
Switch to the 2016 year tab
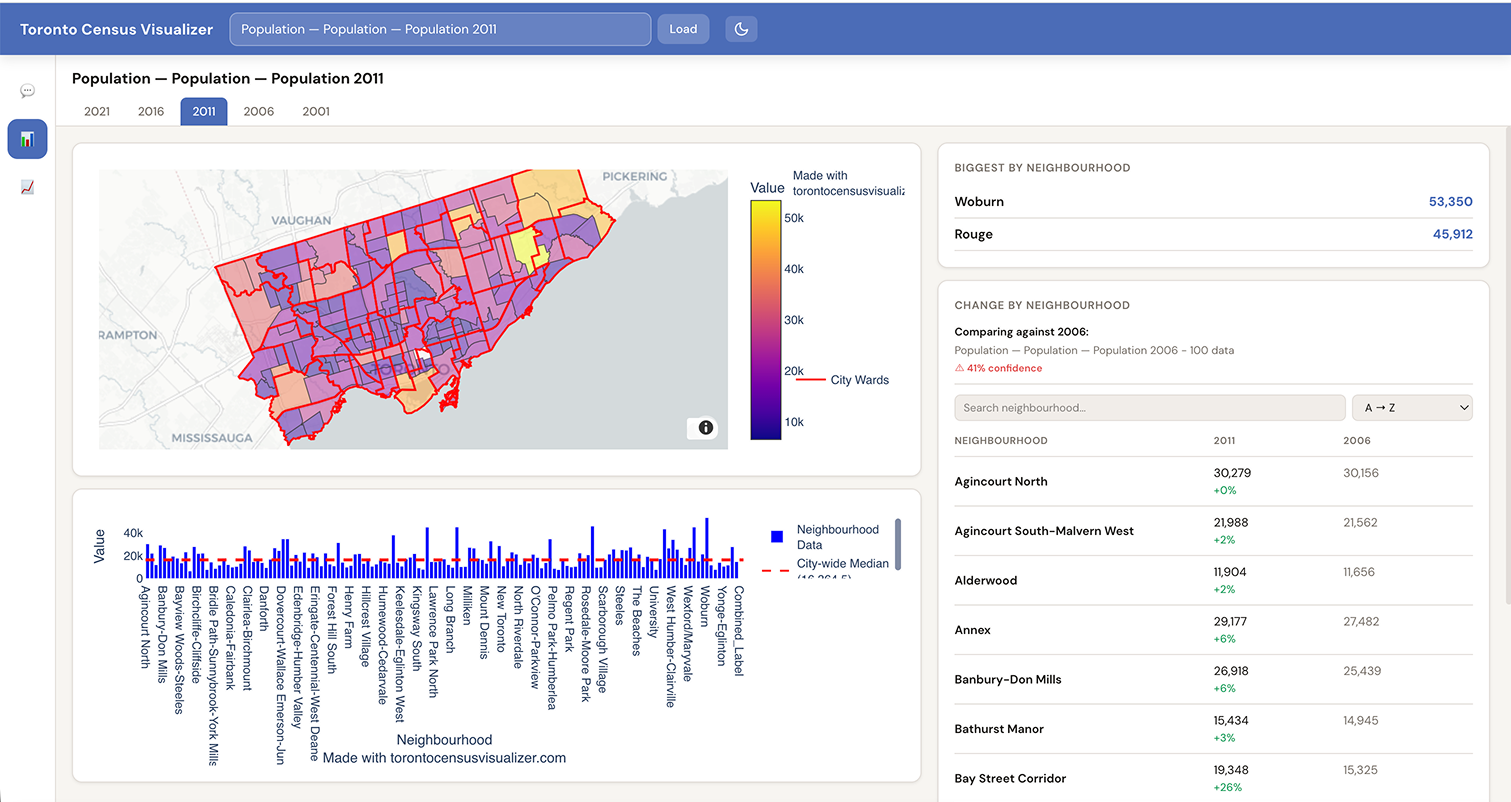(x=151, y=111)
